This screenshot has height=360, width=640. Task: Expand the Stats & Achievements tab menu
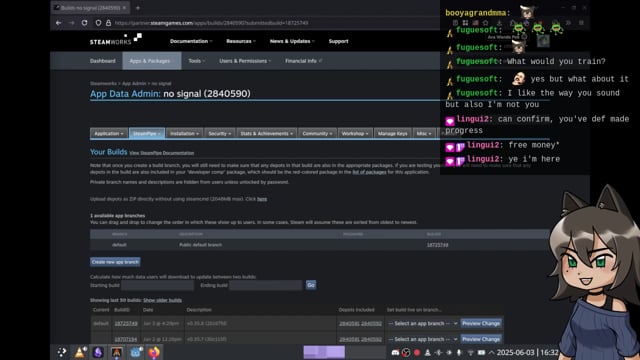coord(266,133)
